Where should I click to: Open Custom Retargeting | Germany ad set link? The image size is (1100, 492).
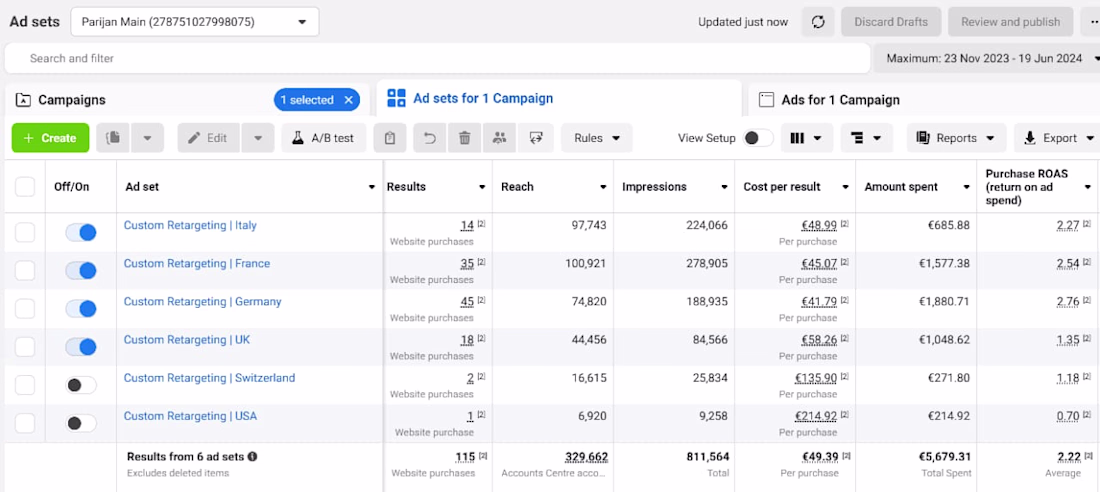click(x=203, y=302)
